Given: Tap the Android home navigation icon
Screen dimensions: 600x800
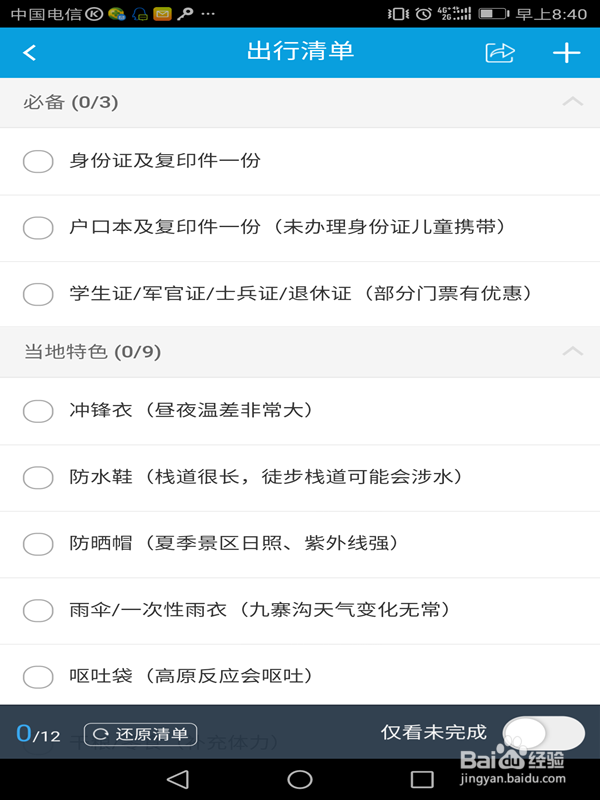Looking at the screenshot, I should pos(300,779).
